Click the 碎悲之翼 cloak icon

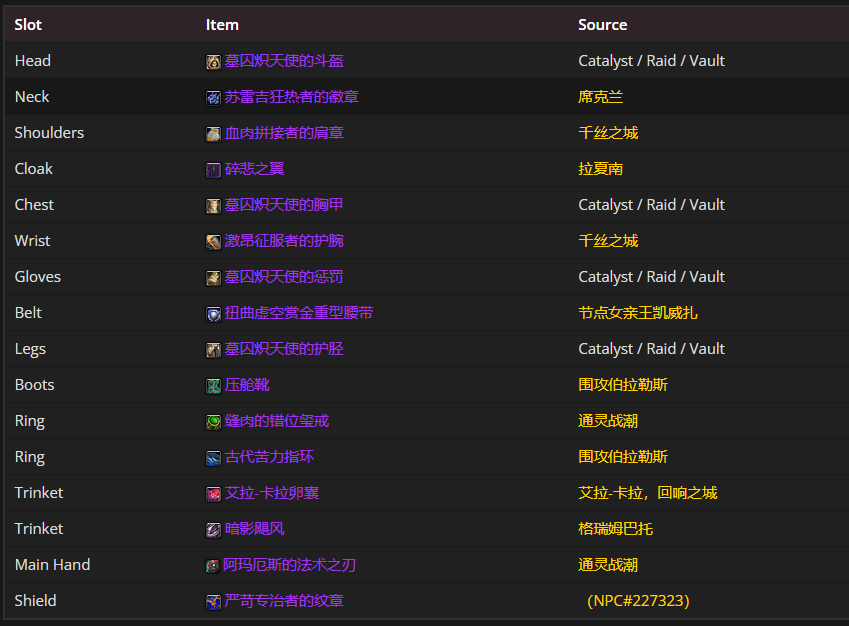click(x=212, y=169)
